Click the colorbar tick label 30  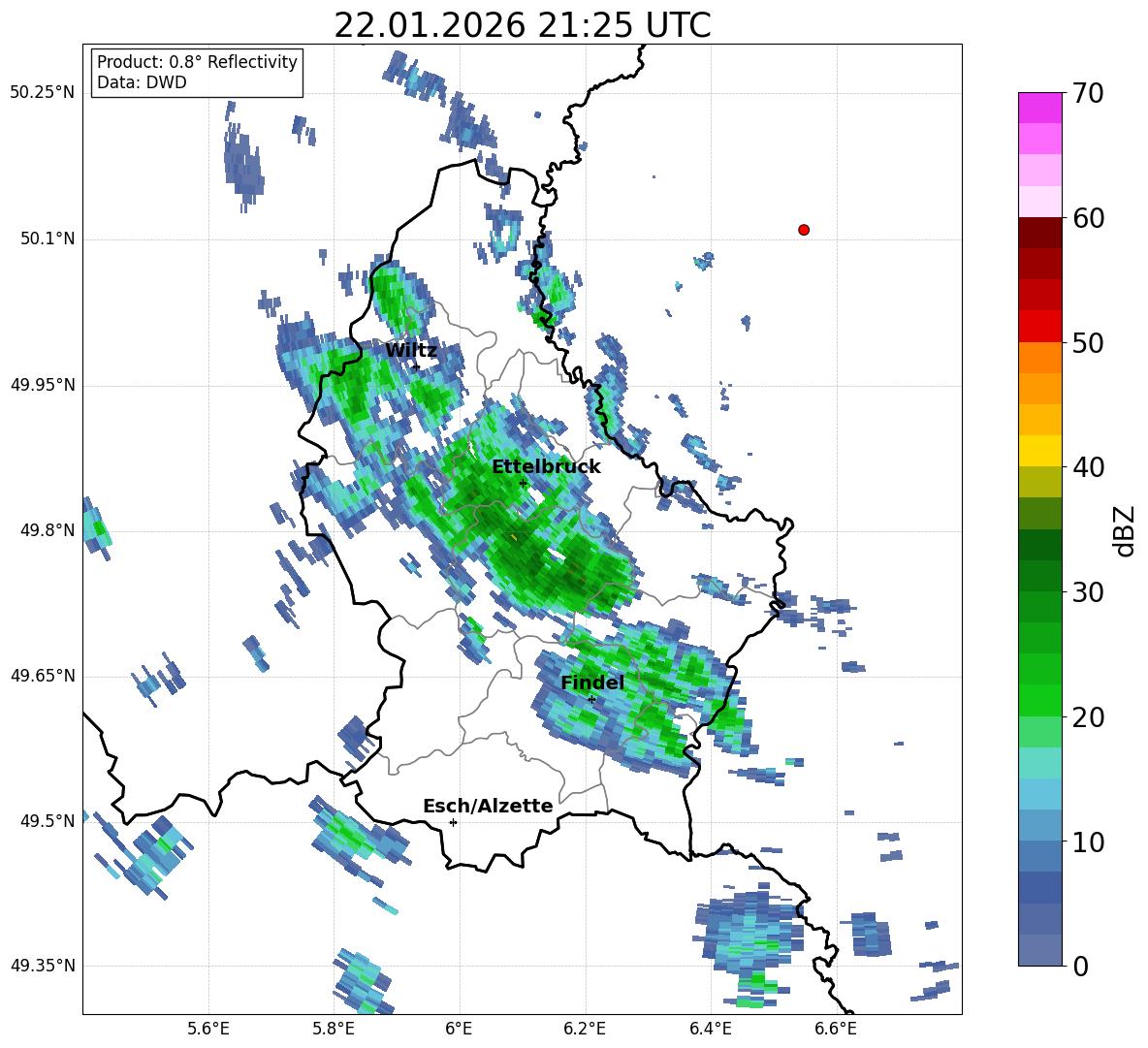tap(1088, 592)
